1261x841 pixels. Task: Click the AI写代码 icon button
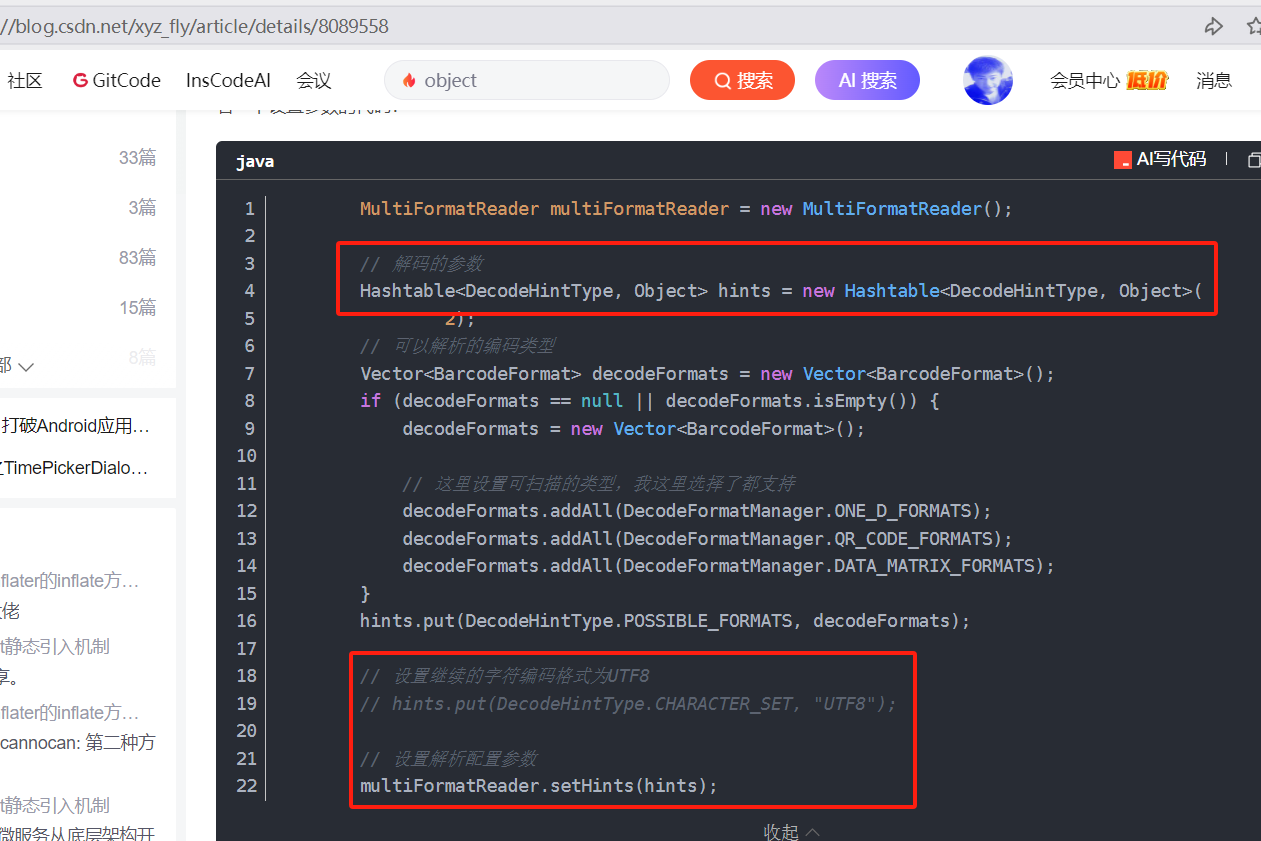(x=1160, y=159)
